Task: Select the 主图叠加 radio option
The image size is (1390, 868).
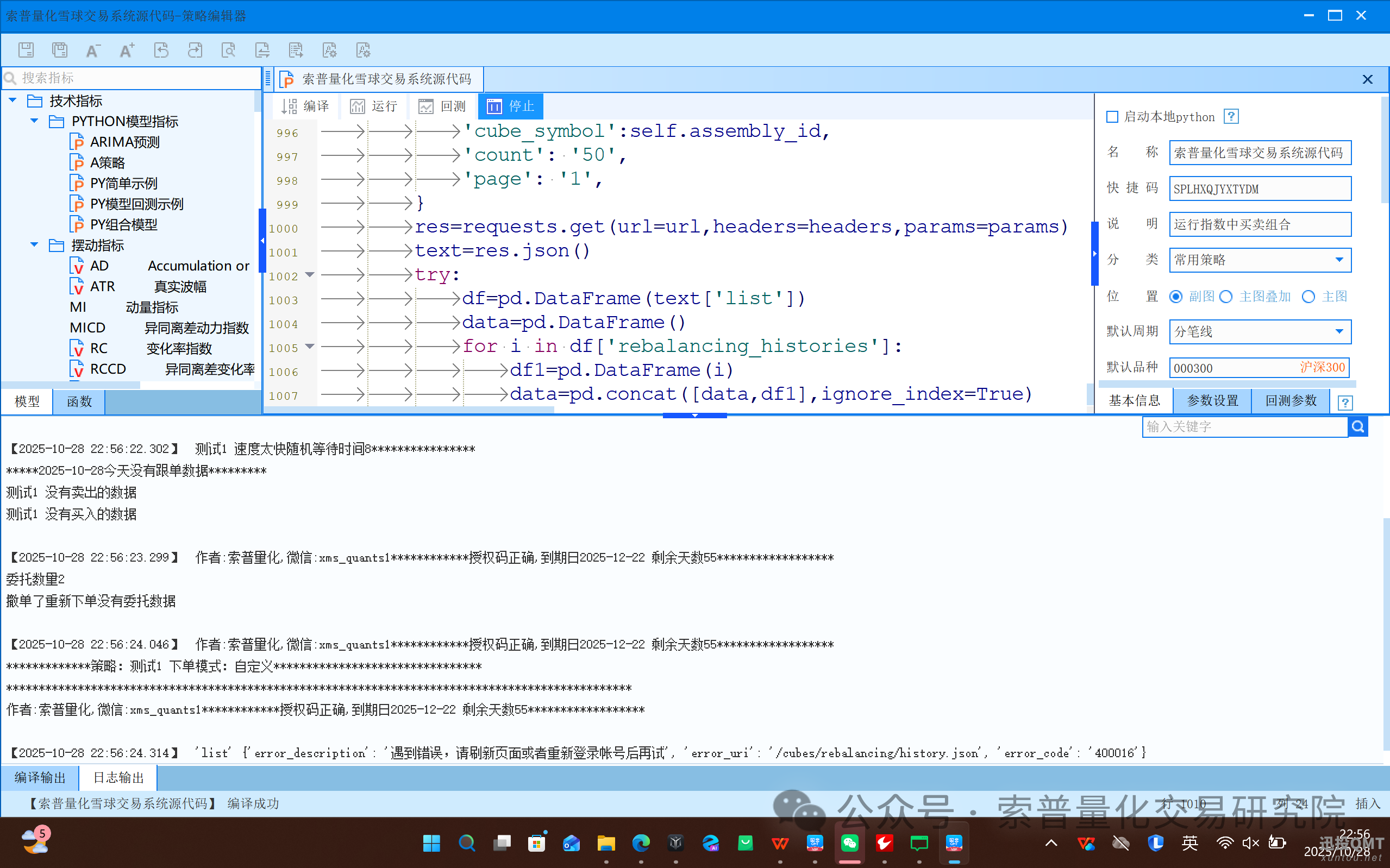Action: coord(1226,297)
